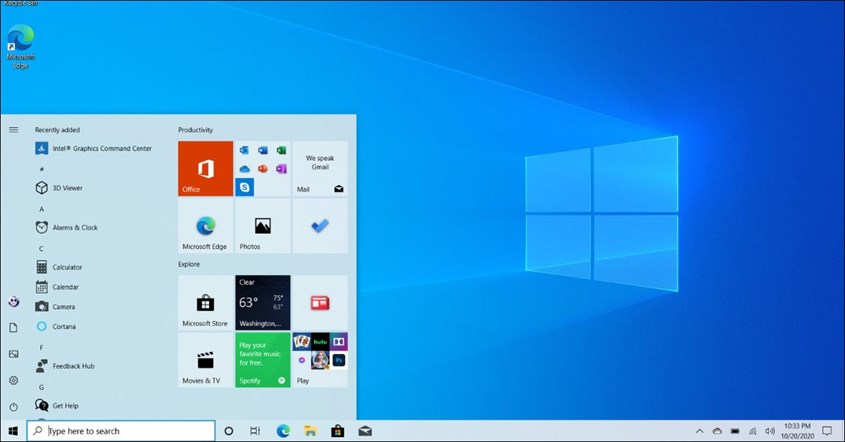
Task: Open the Action Center notifications icon
Action: click(x=827, y=431)
